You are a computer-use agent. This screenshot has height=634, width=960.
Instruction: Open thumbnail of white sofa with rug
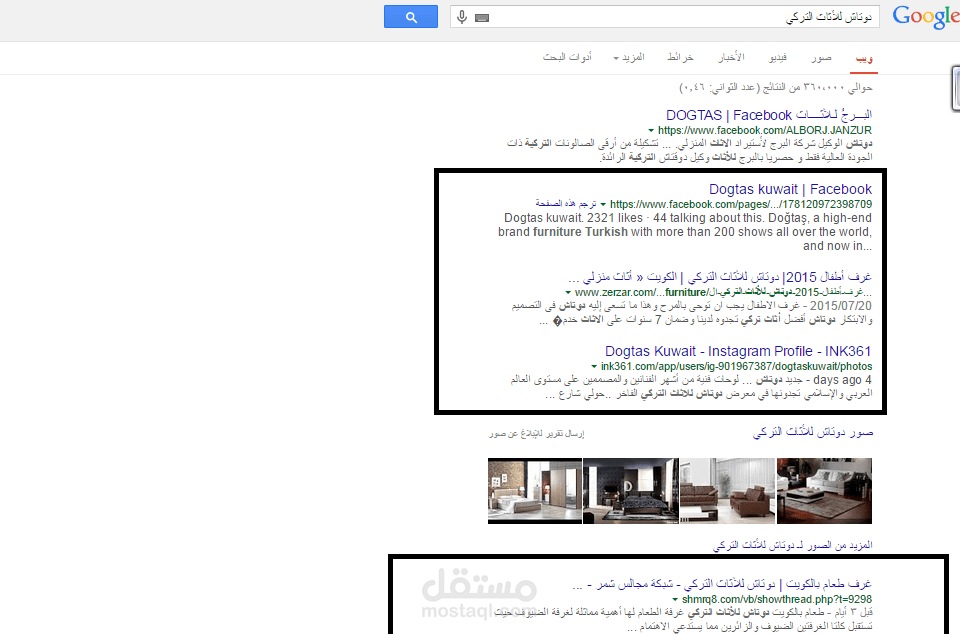coord(824,491)
